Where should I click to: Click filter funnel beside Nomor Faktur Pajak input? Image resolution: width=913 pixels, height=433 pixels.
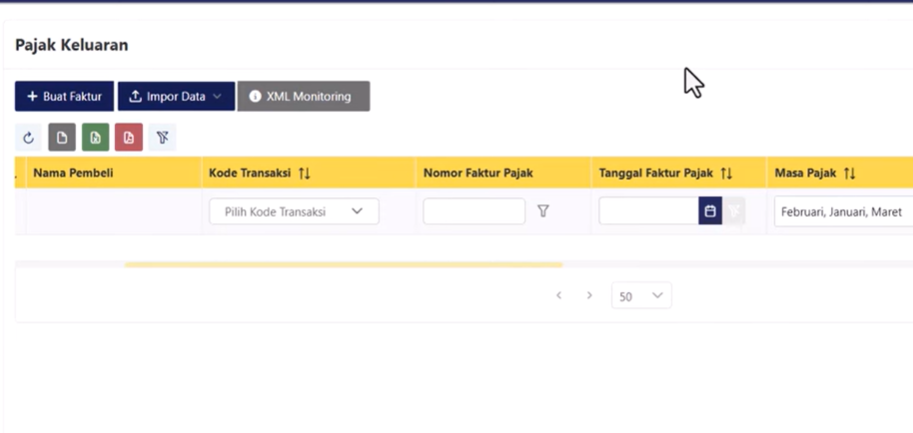[543, 211]
